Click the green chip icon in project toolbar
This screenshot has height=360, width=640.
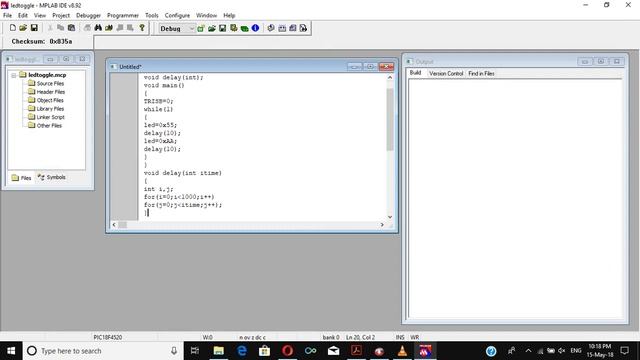pos(244,28)
